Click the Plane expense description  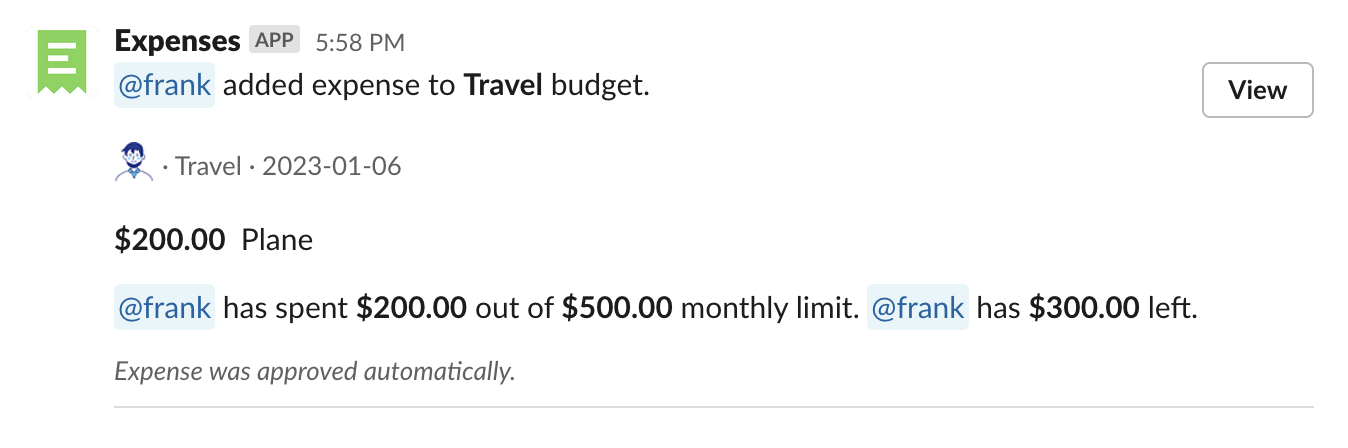point(277,240)
